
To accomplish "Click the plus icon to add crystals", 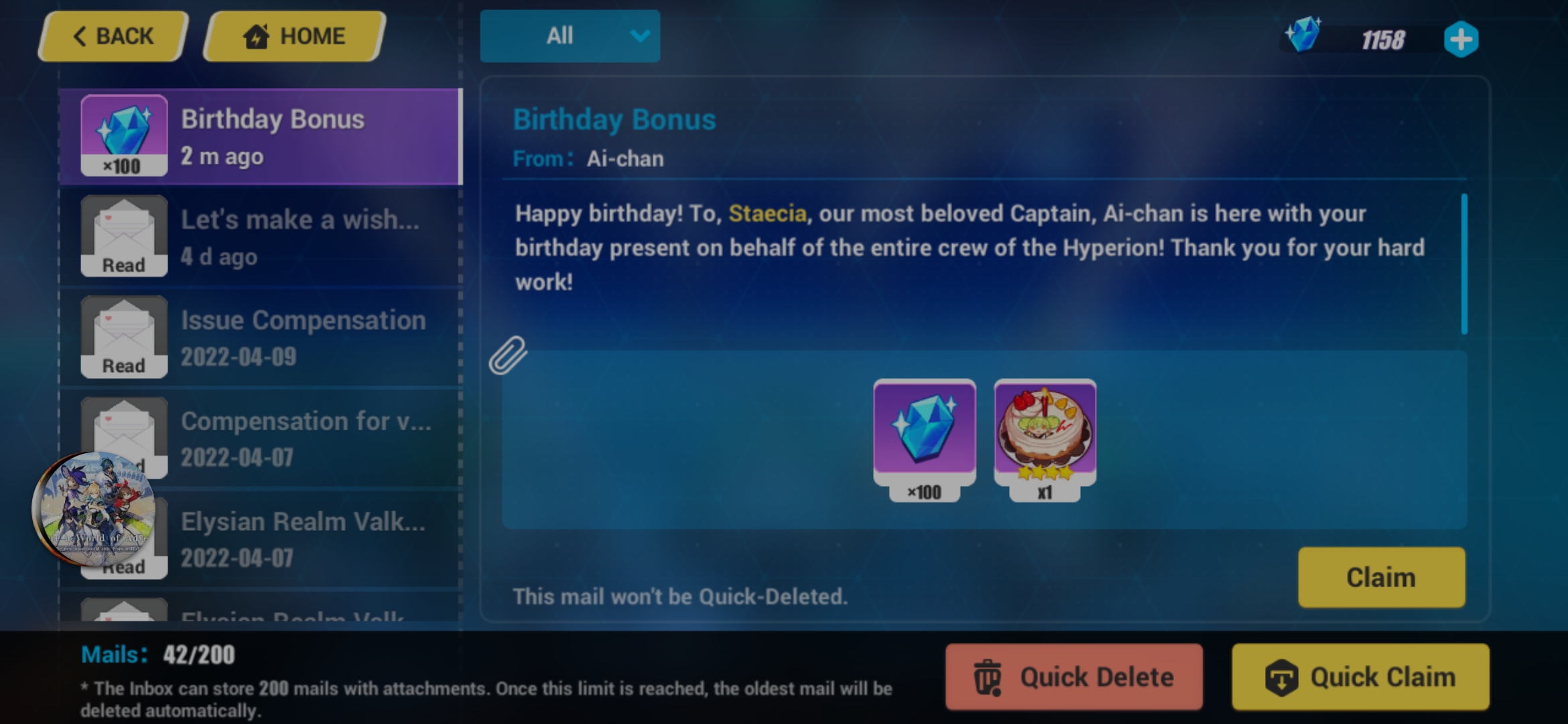I will (x=1461, y=40).
